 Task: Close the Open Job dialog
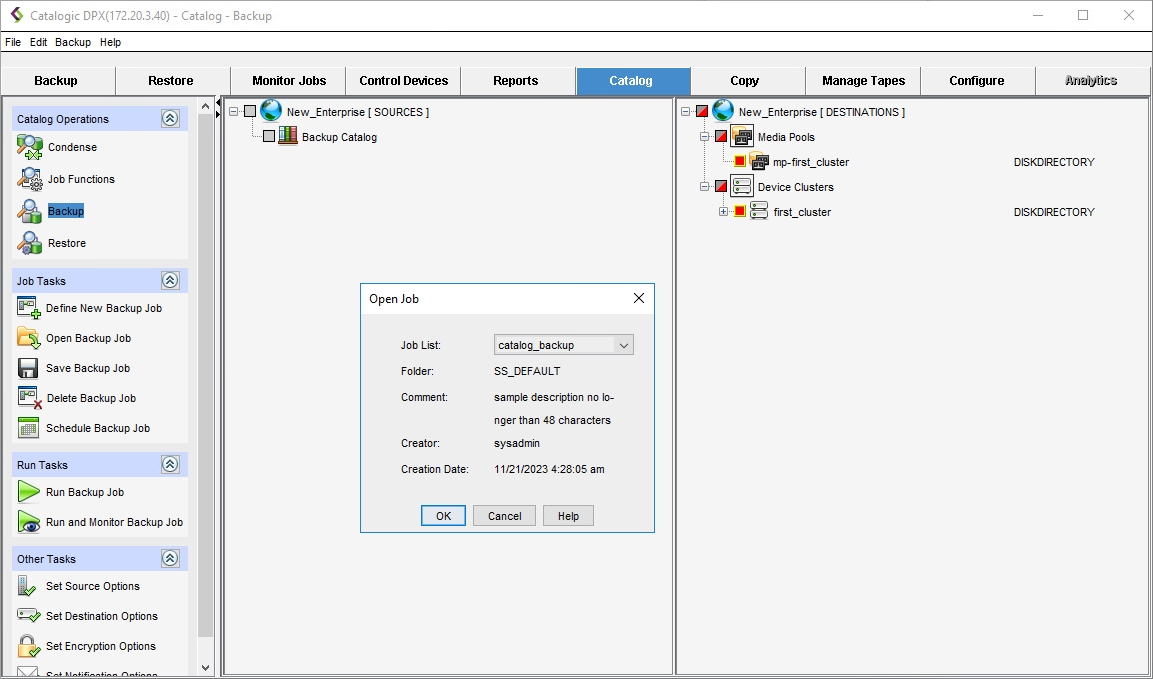(638, 298)
